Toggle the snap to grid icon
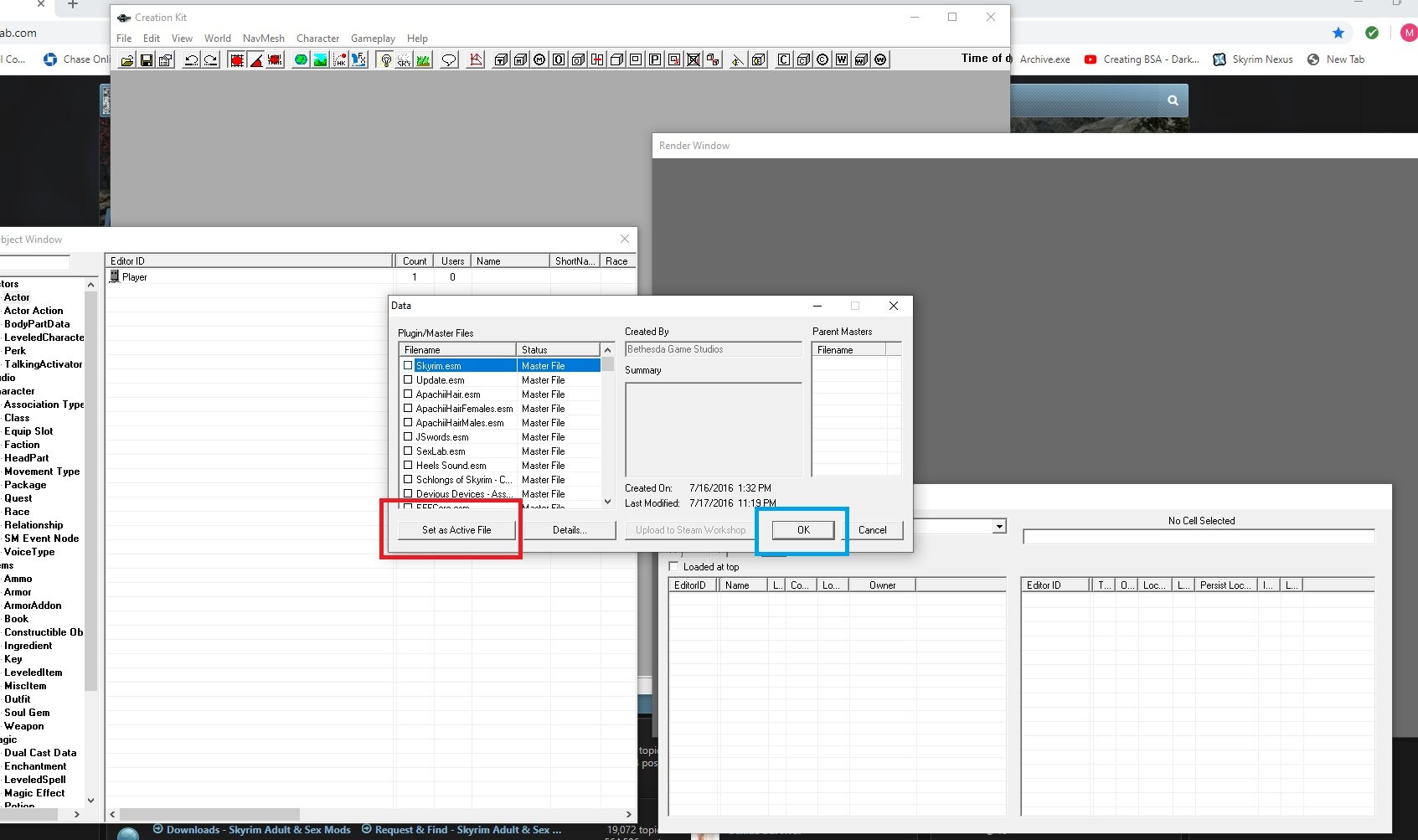This screenshot has width=1418, height=840. [237, 59]
